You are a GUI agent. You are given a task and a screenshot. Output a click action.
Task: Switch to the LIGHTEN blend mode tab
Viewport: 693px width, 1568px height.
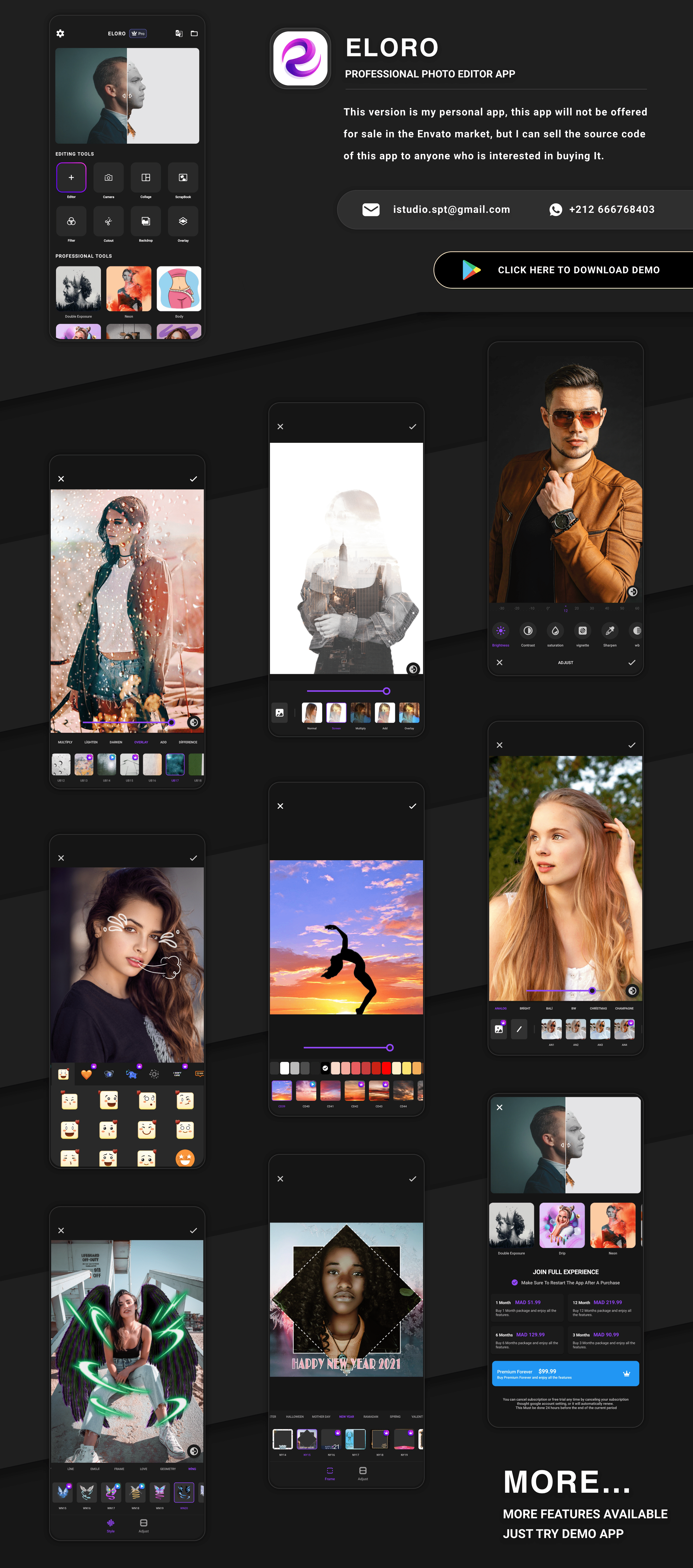pos(91,742)
